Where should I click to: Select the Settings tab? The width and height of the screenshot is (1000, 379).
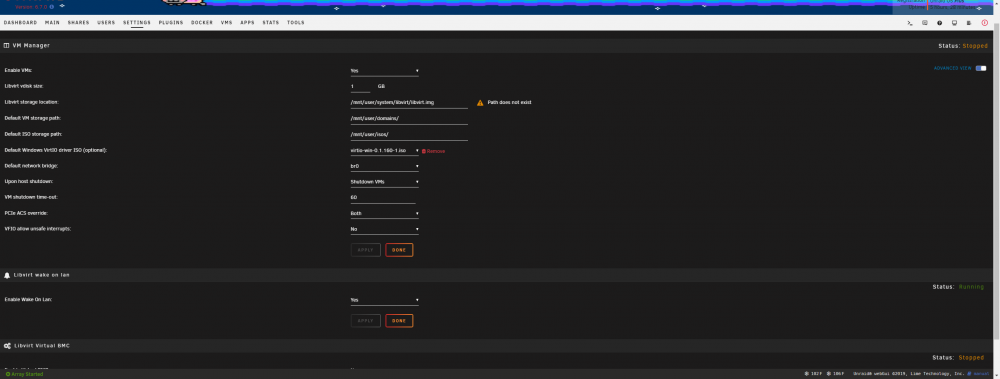coord(137,22)
